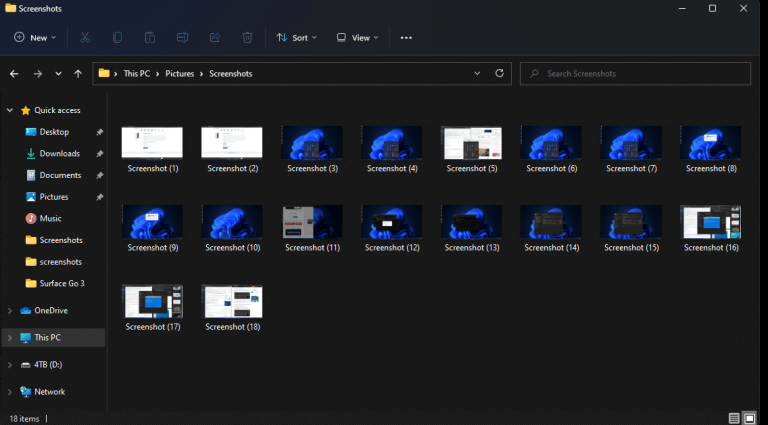Click Pictures in the breadcrumb path
Screen dimensions: 768x425
pyautogui.click(x=179, y=73)
